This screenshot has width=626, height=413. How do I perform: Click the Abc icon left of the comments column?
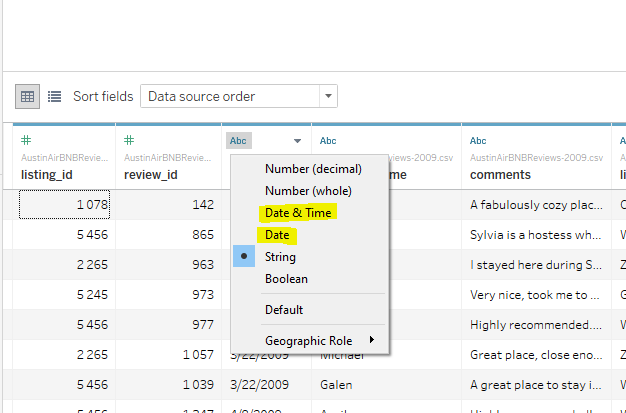[x=327, y=141]
